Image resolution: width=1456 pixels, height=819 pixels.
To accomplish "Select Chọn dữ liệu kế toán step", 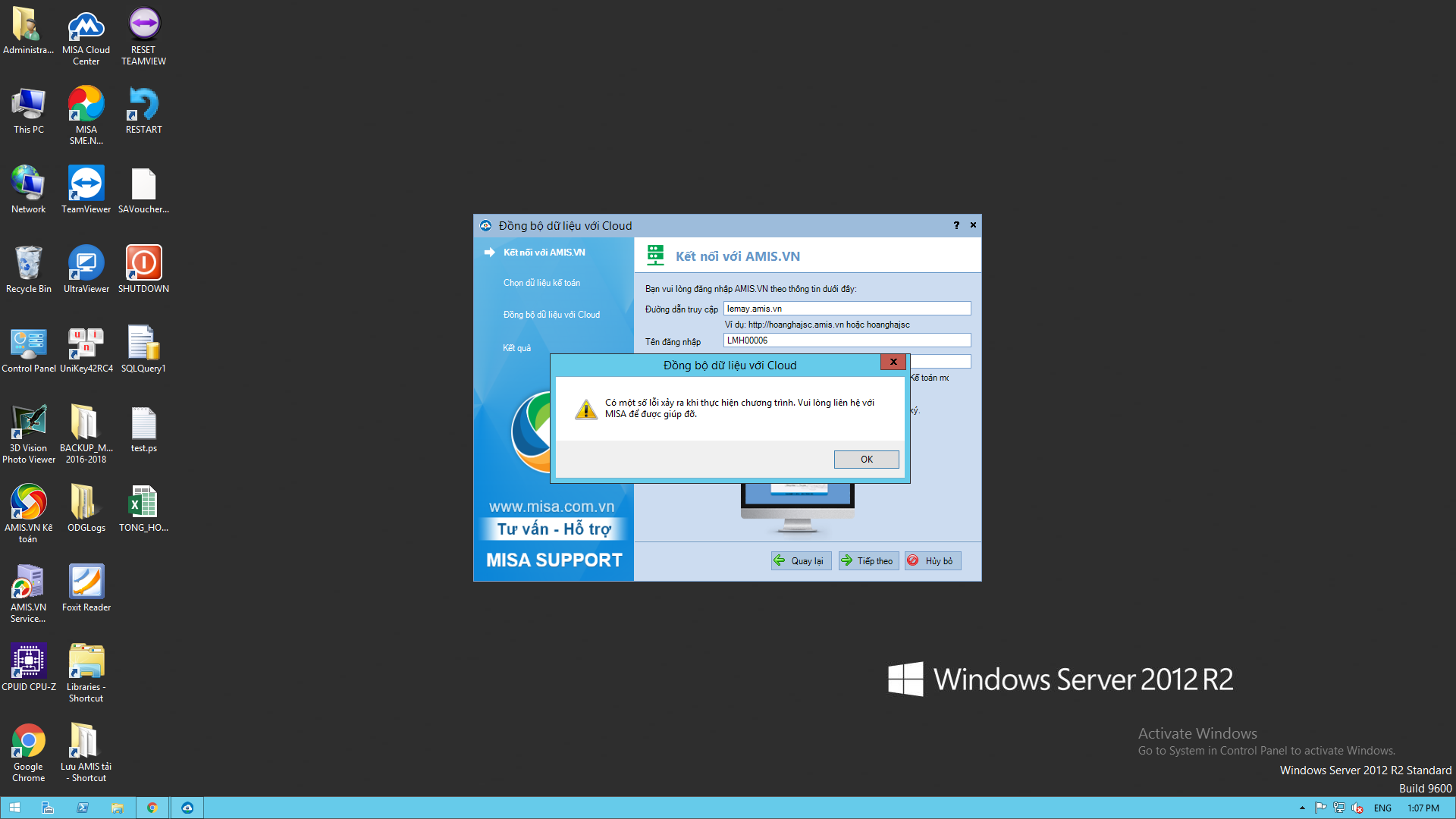I will click(541, 283).
